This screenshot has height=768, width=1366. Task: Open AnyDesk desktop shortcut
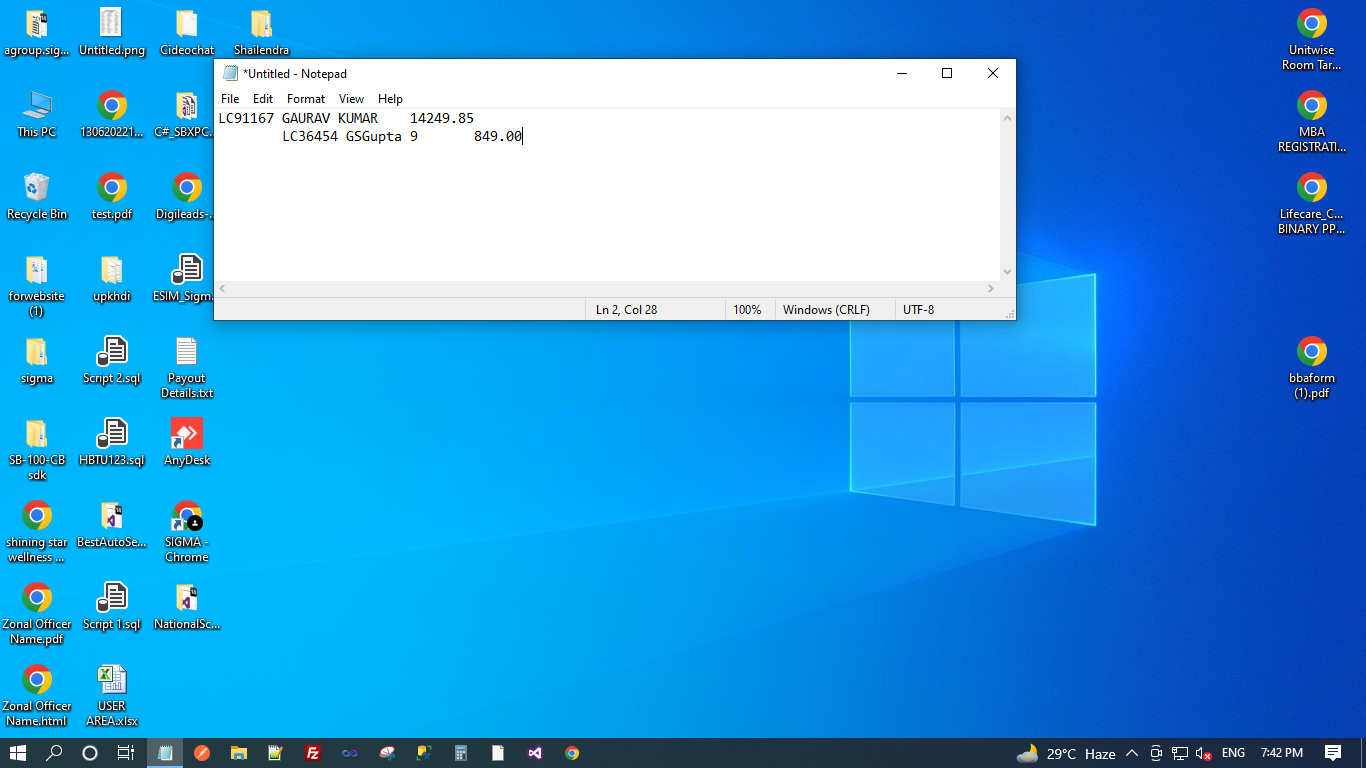click(x=187, y=442)
